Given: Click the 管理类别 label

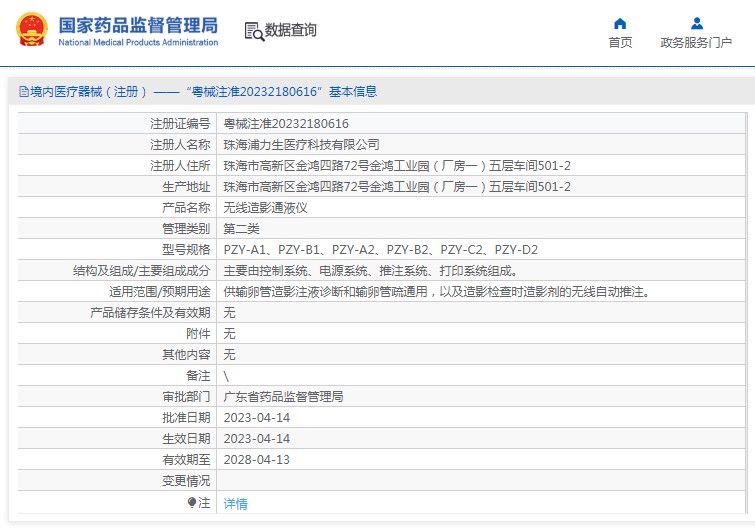Looking at the screenshot, I should [x=186, y=229].
